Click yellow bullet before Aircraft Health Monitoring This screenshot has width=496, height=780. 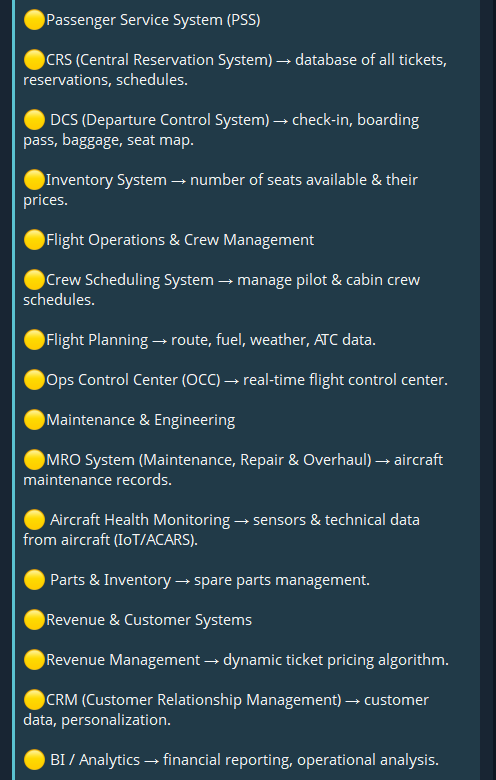click(x=34, y=520)
